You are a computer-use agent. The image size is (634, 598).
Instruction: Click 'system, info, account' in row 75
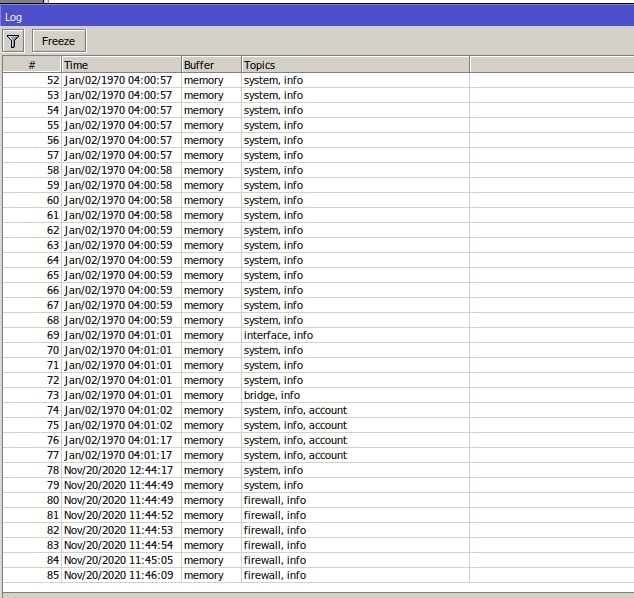click(295, 425)
